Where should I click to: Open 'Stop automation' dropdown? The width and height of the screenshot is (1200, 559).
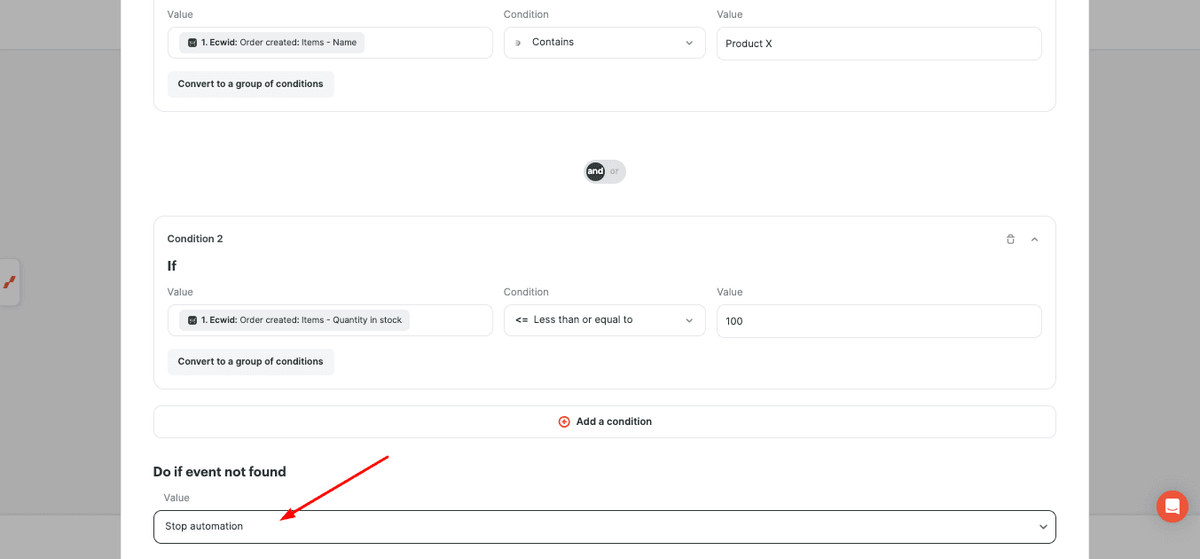coord(604,526)
